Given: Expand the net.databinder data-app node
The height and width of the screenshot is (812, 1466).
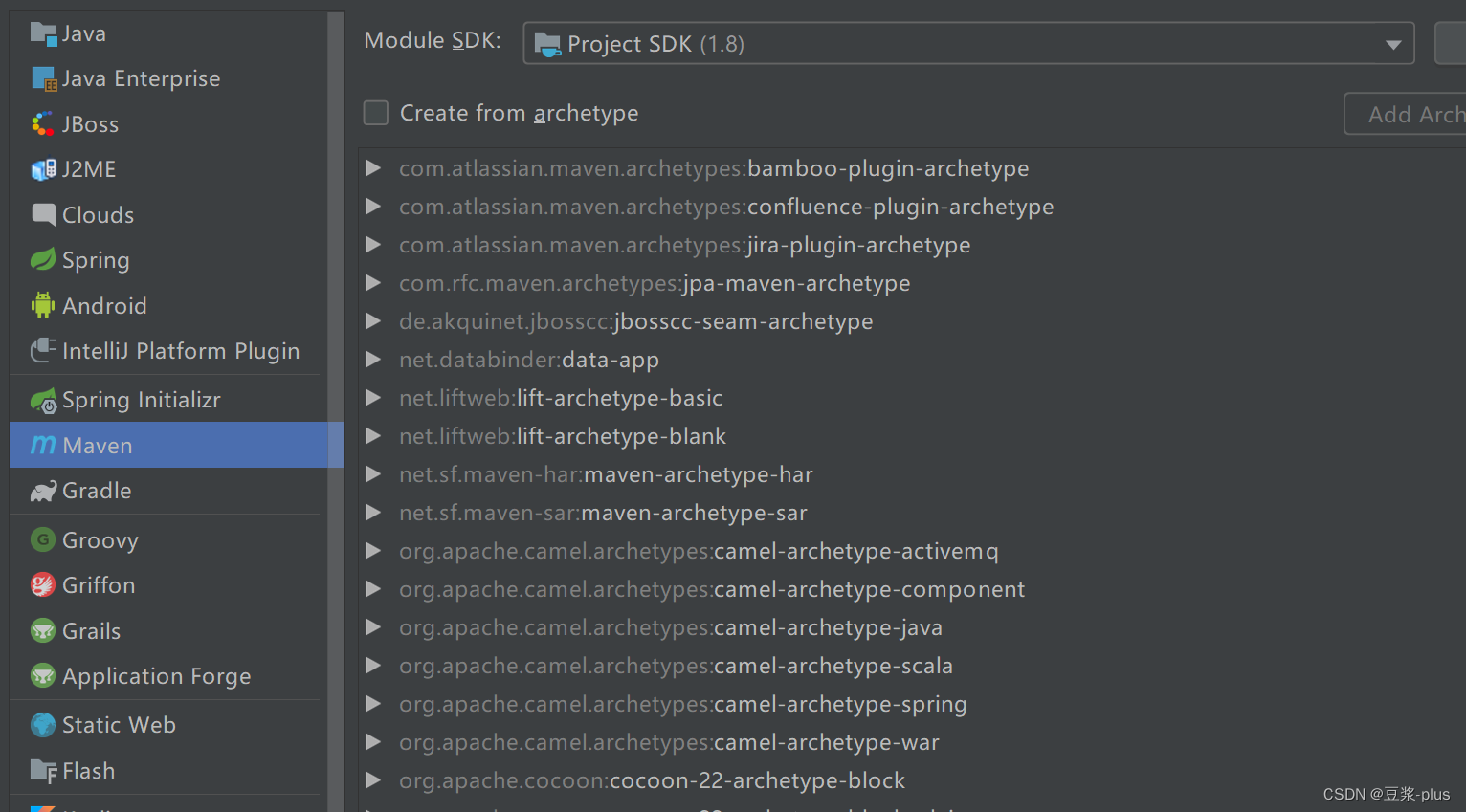Looking at the screenshot, I should pyautogui.click(x=374, y=360).
